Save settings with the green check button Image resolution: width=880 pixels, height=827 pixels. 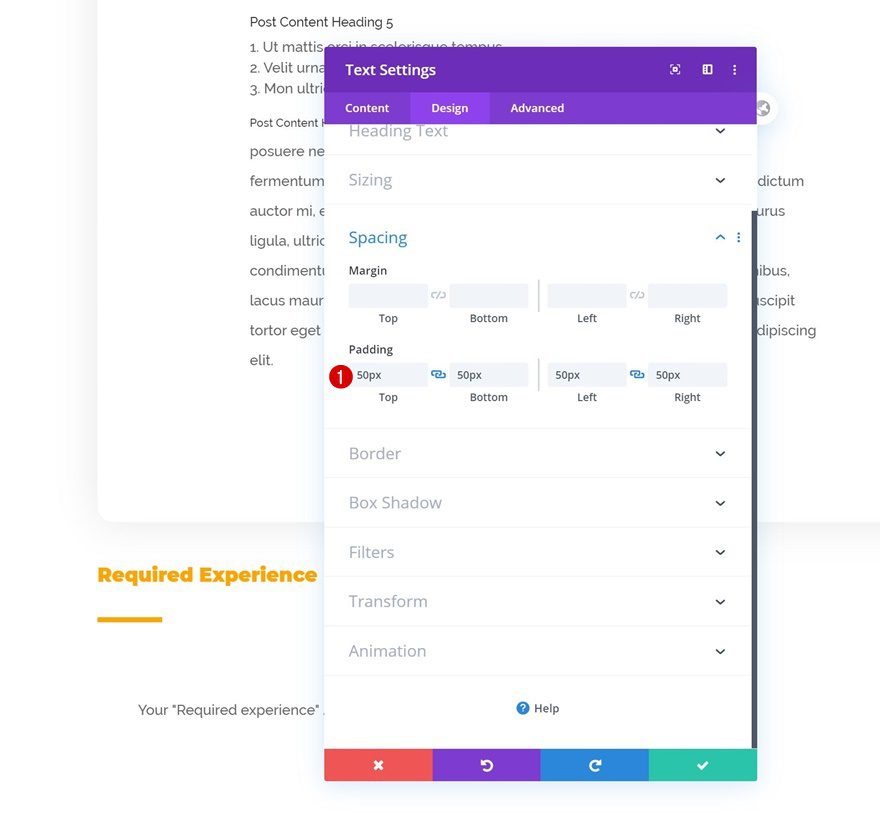tap(702, 764)
